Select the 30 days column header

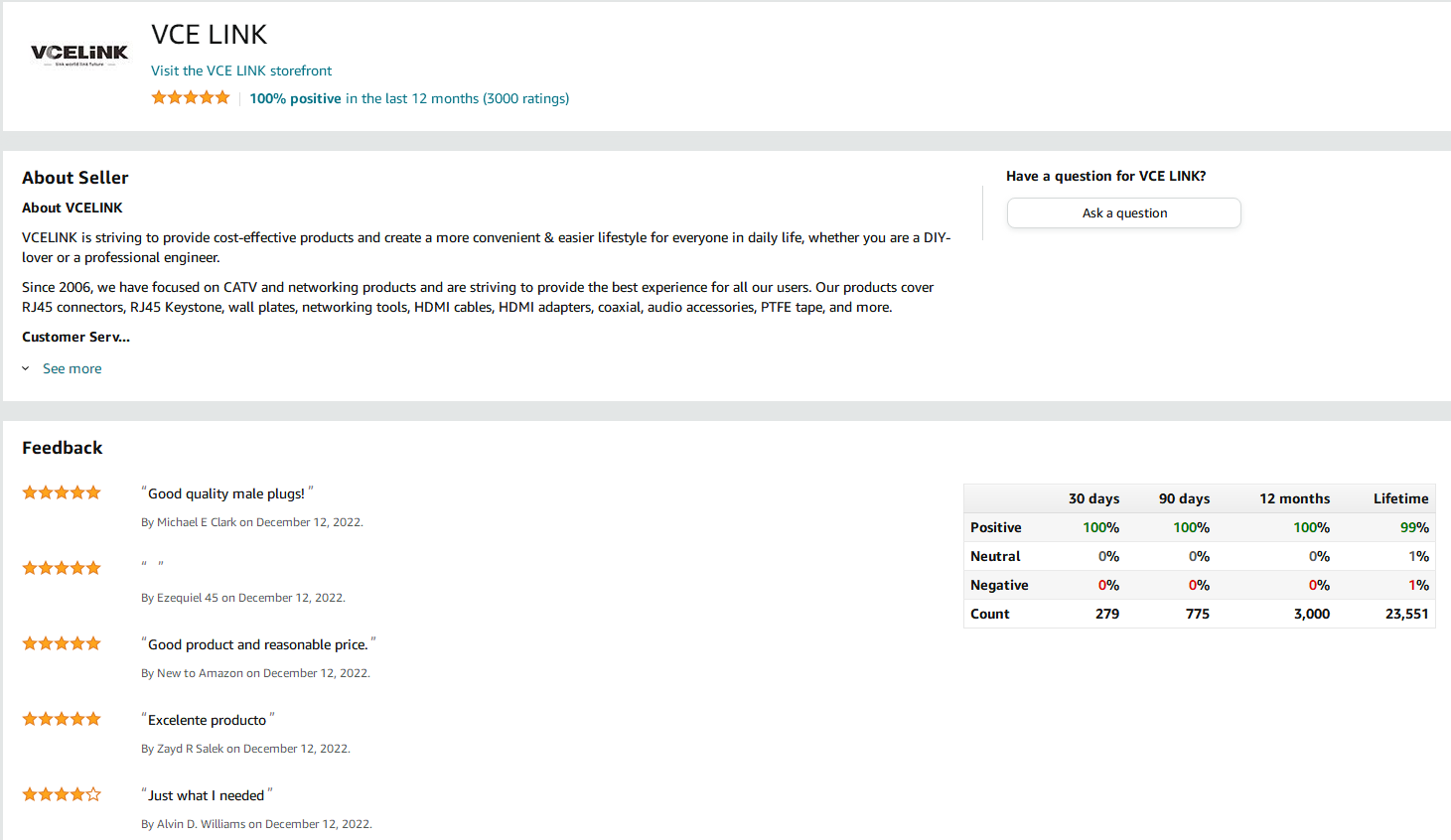1093,498
